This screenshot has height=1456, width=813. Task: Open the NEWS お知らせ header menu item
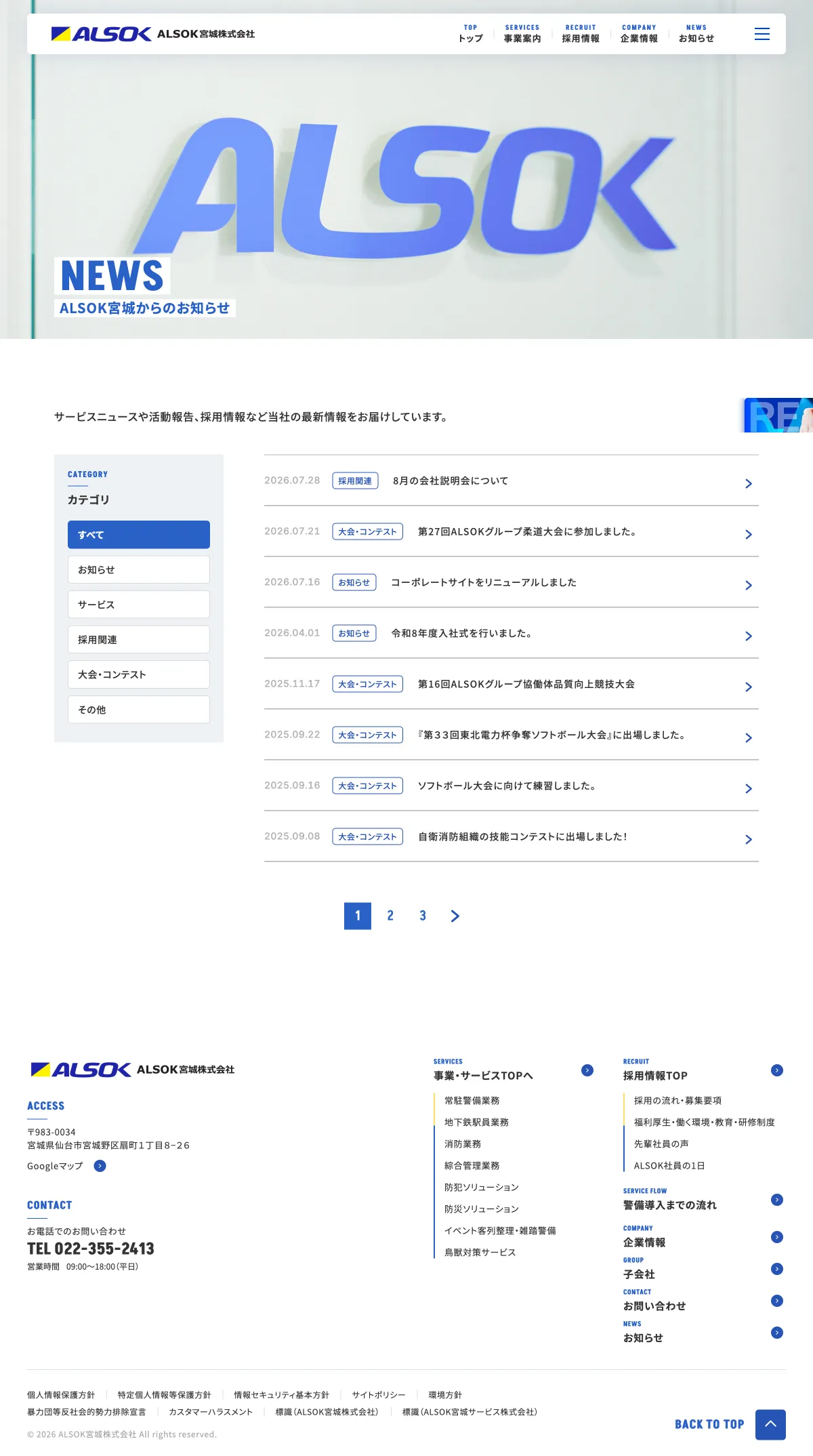click(696, 34)
